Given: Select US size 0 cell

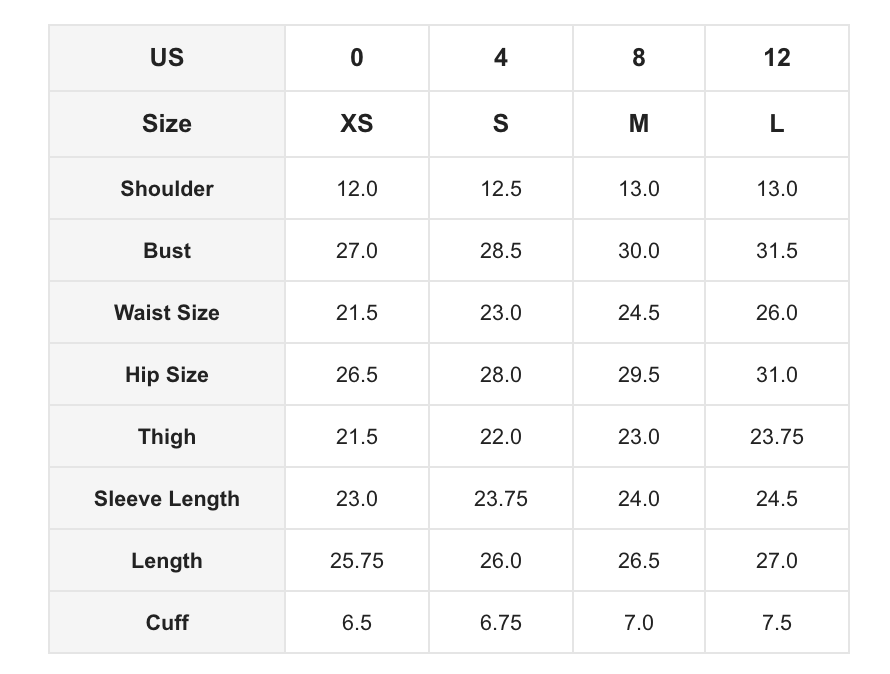Looking at the screenshot, I should pos(356,57).
